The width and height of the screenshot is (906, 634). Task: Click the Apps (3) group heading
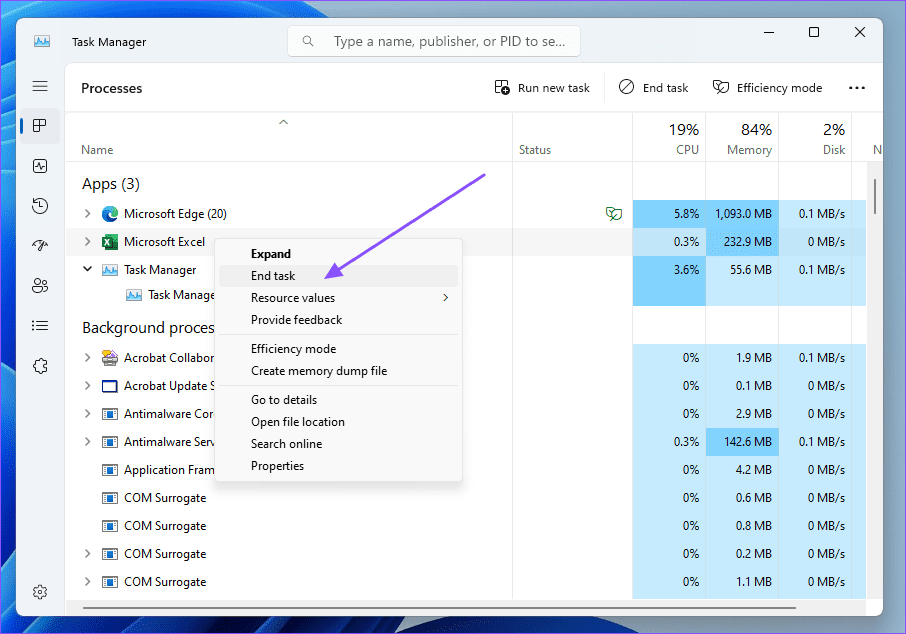(111, 184)
